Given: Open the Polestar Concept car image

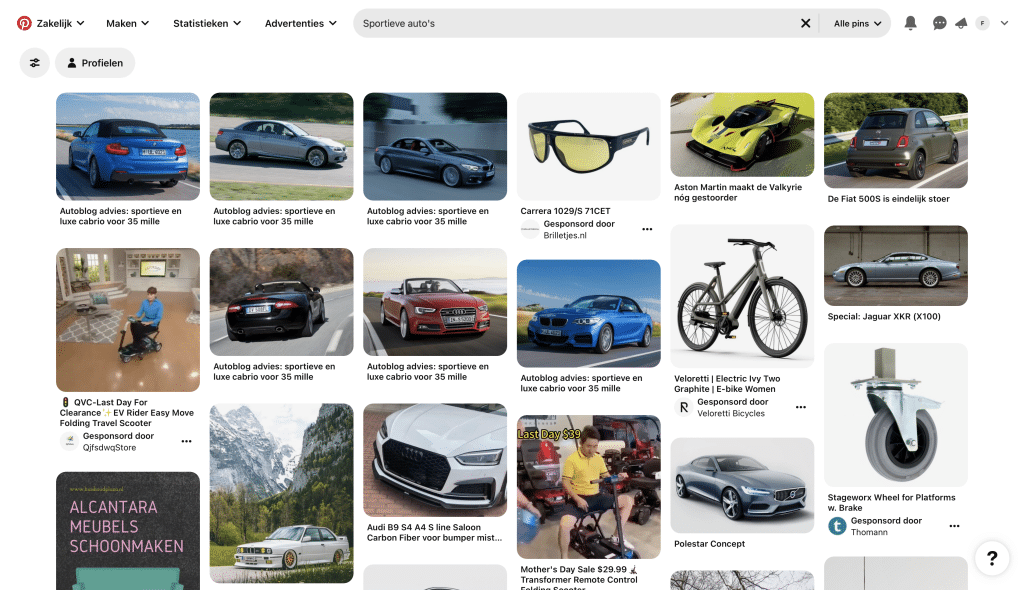Looking at the screenshot, I should [742, 485].
